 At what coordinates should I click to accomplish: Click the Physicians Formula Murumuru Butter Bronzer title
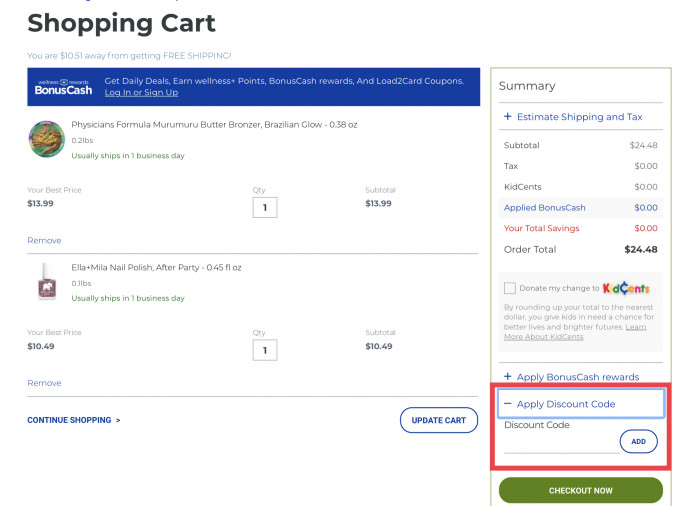tap(214, 125)
